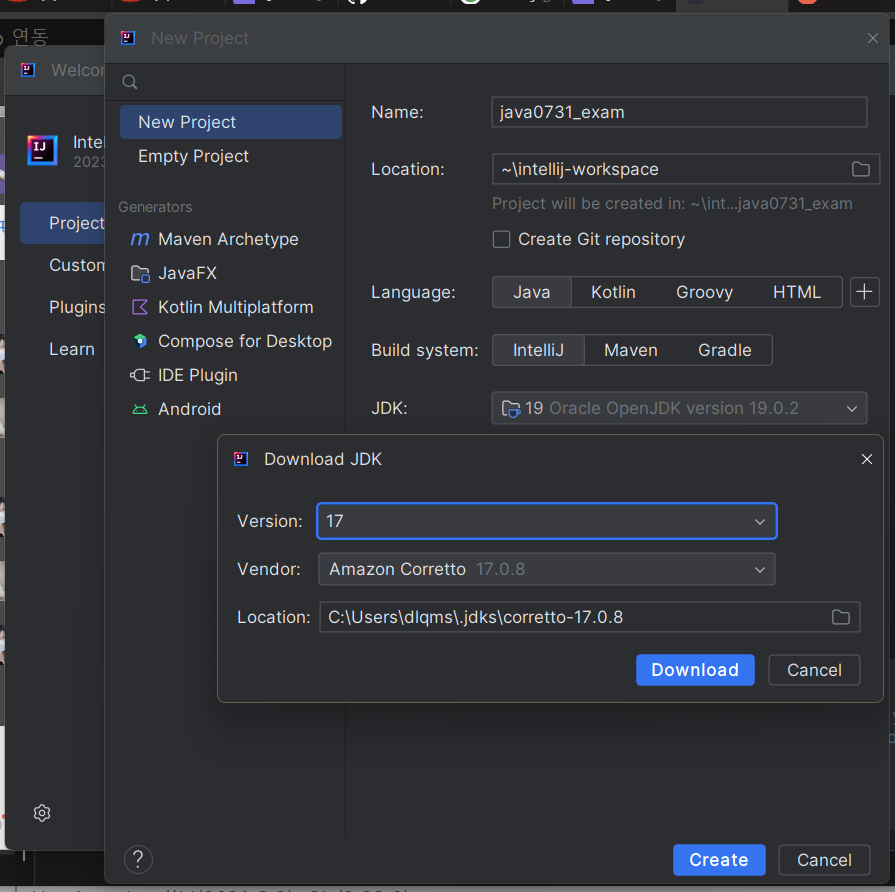The width and height of the screenshot is (895, 892).
Task: Choose IntelliJ build system
Action: 538,350
